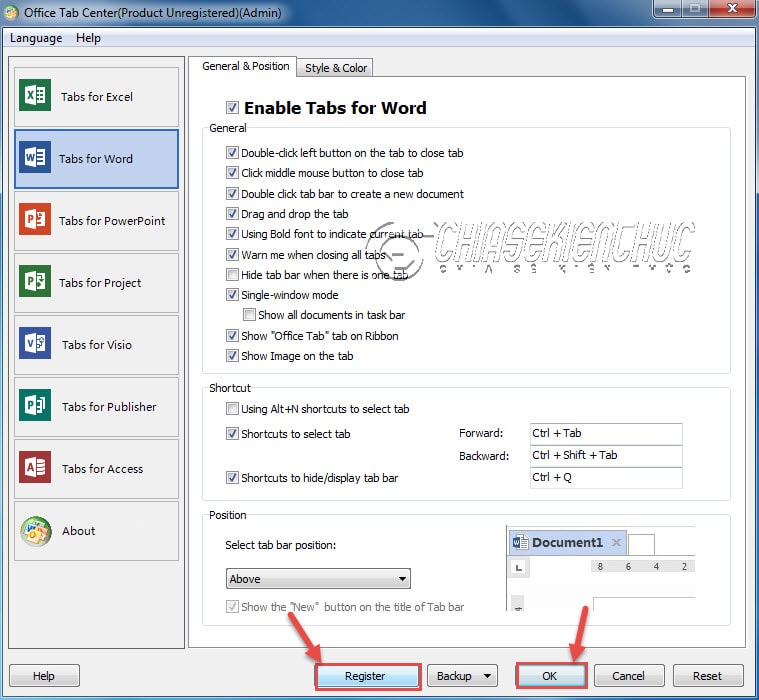Click the X on Document1 preview tab
This screenshot has width=759, height=700.
pyautogui.click(x=616, y=542)
